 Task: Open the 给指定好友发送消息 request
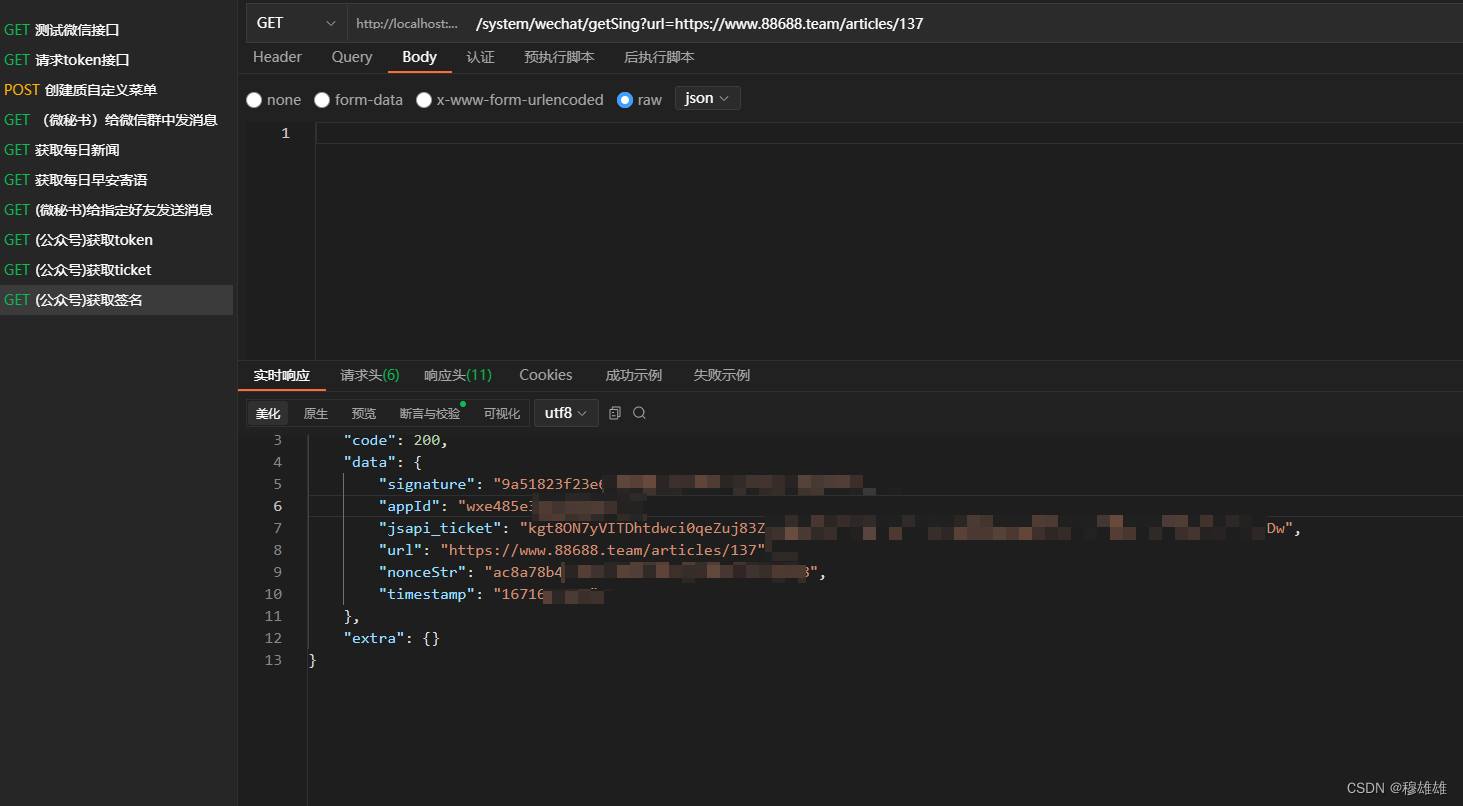(x=116, y=210)
